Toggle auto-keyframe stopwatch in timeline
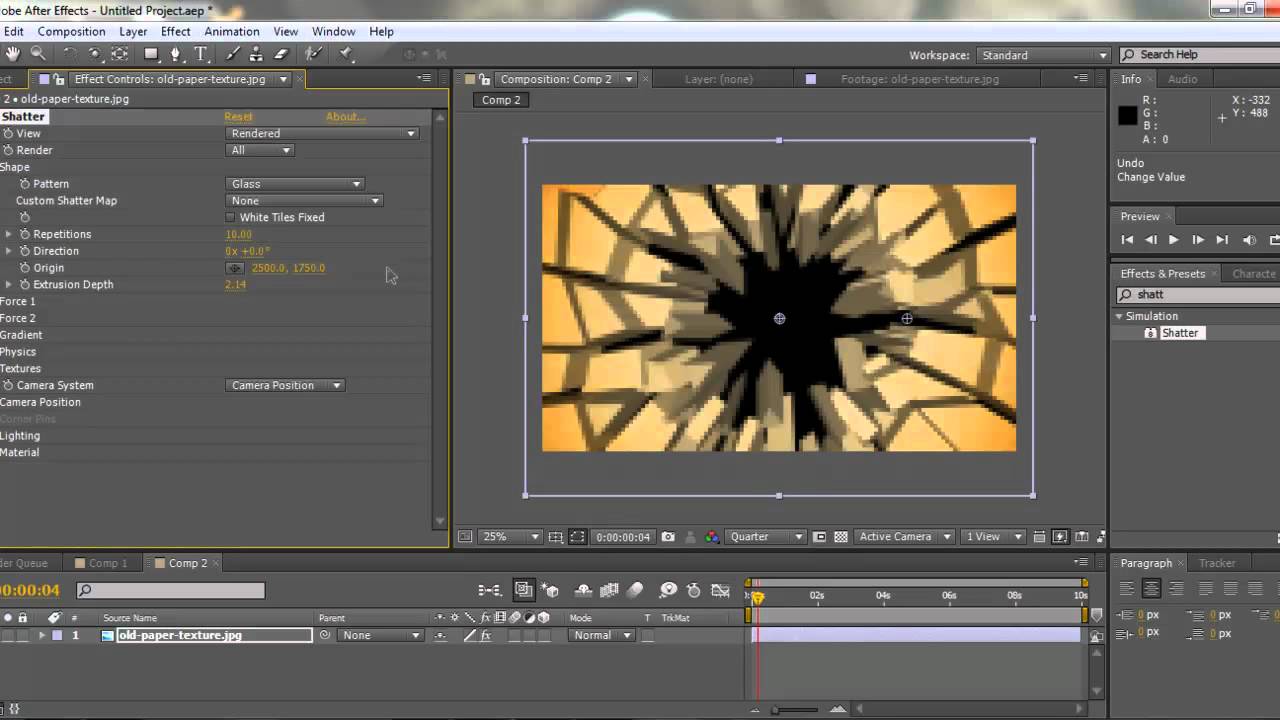The height and width of the screenshot is (720, 1280). tap(693, 591)
